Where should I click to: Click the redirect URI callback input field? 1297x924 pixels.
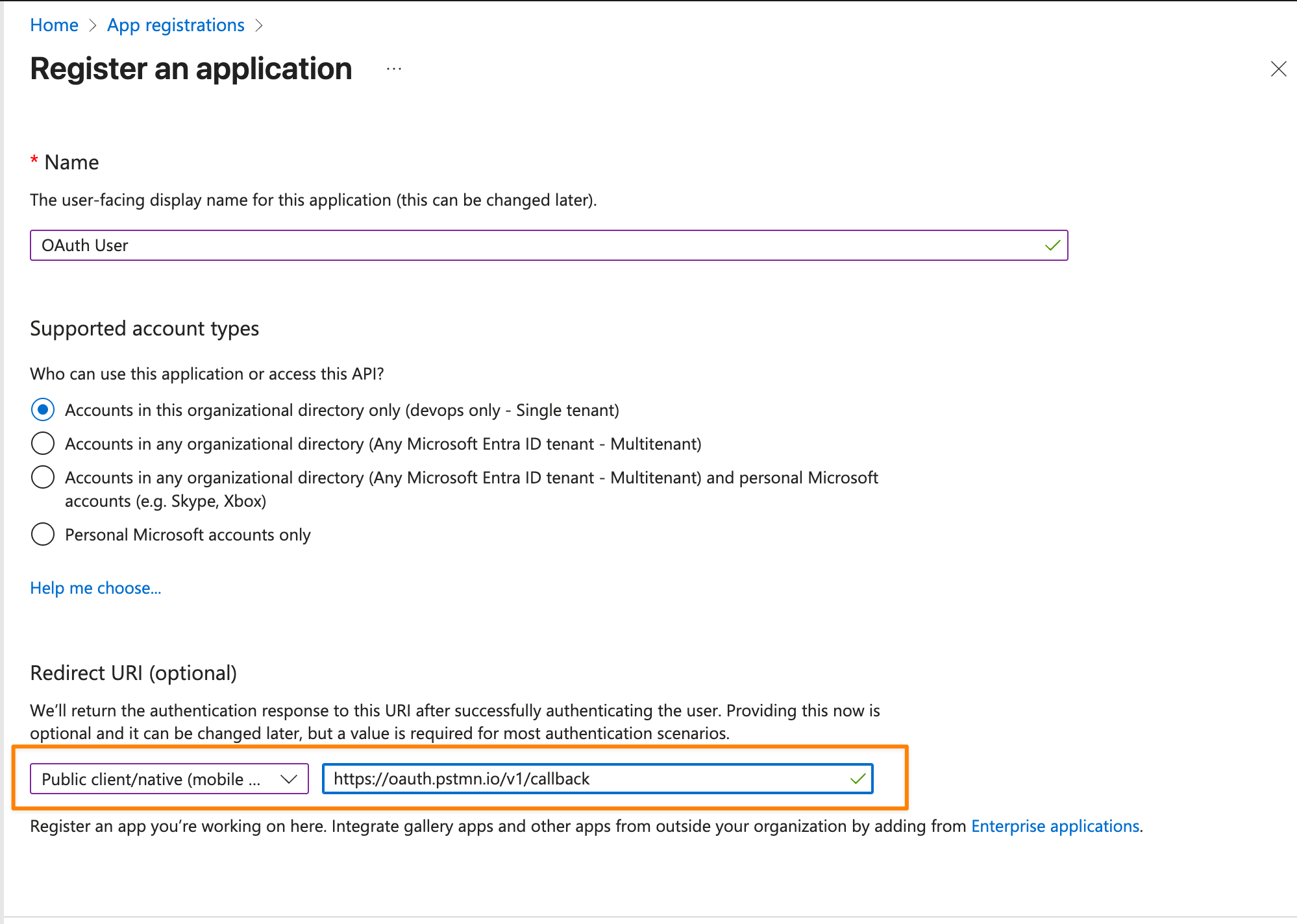click(x=598, y=779)
